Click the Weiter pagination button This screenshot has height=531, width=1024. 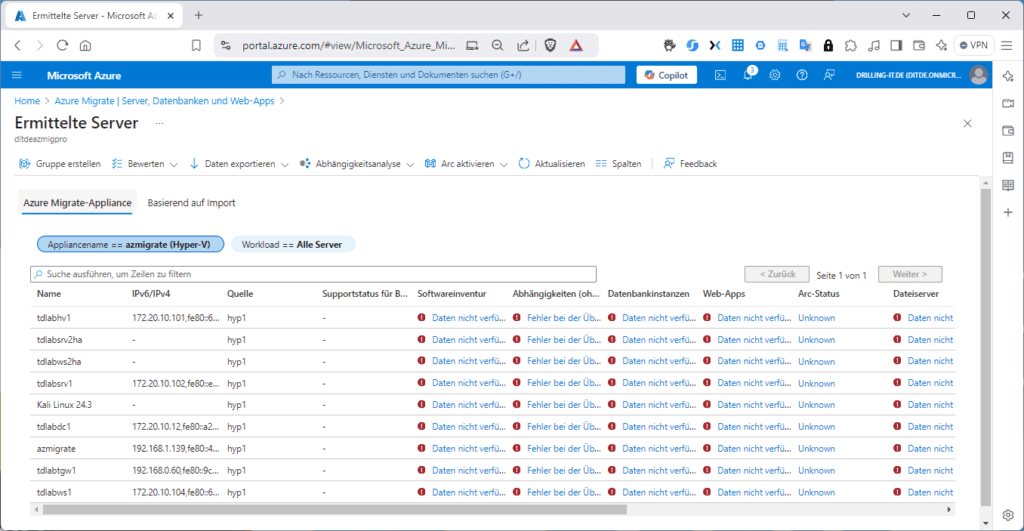[x=910, y=274]
